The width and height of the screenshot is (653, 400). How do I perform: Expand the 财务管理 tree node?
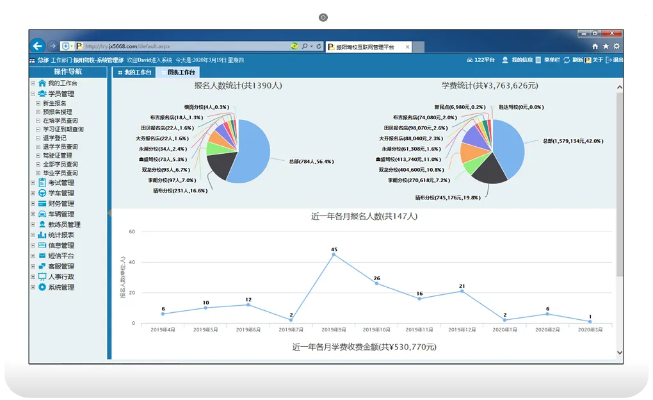[x=33, y=203]
